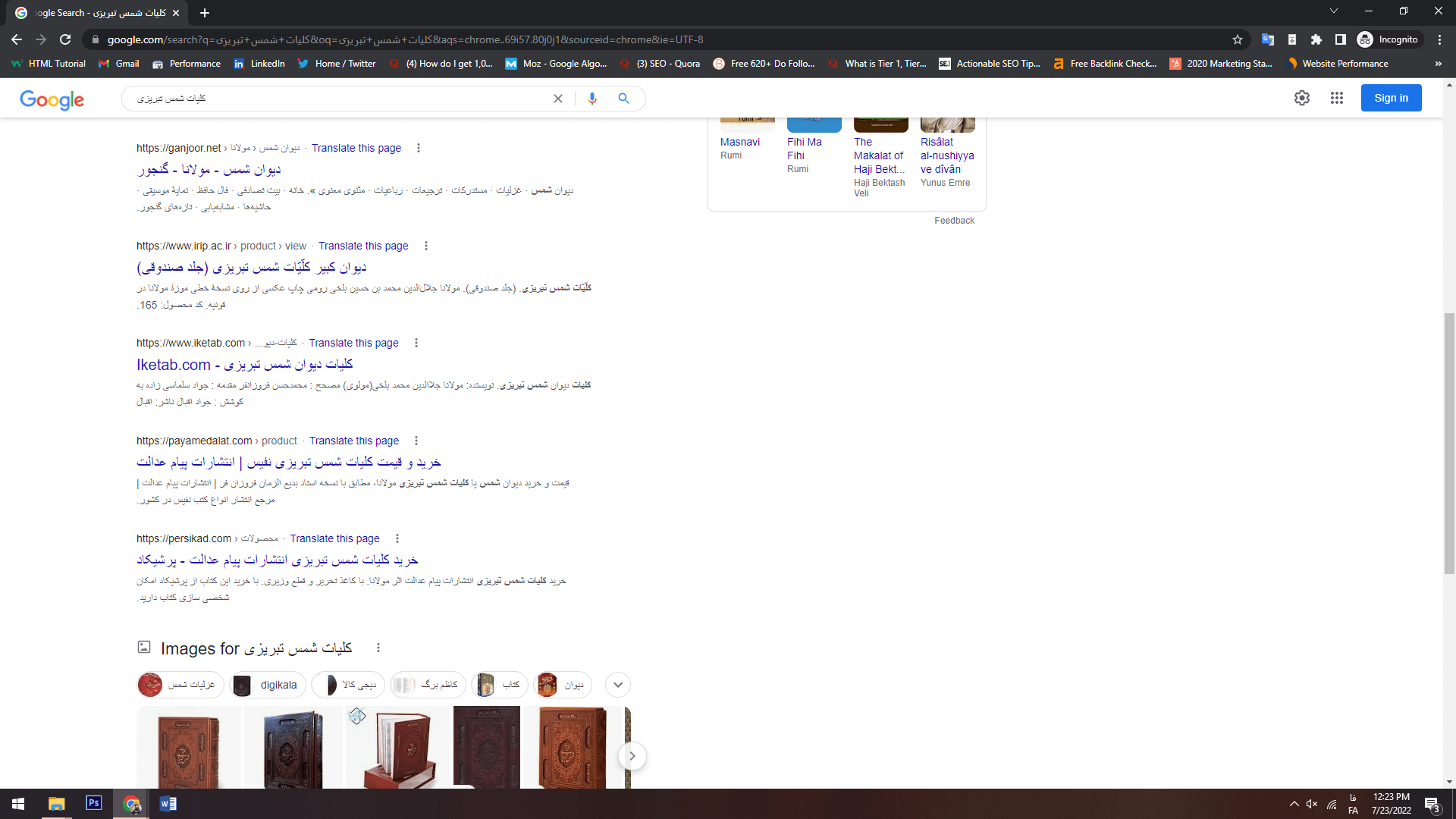Go back to the previous page
The width and height of the screenshot is (1456, 819).
point(17,39)
